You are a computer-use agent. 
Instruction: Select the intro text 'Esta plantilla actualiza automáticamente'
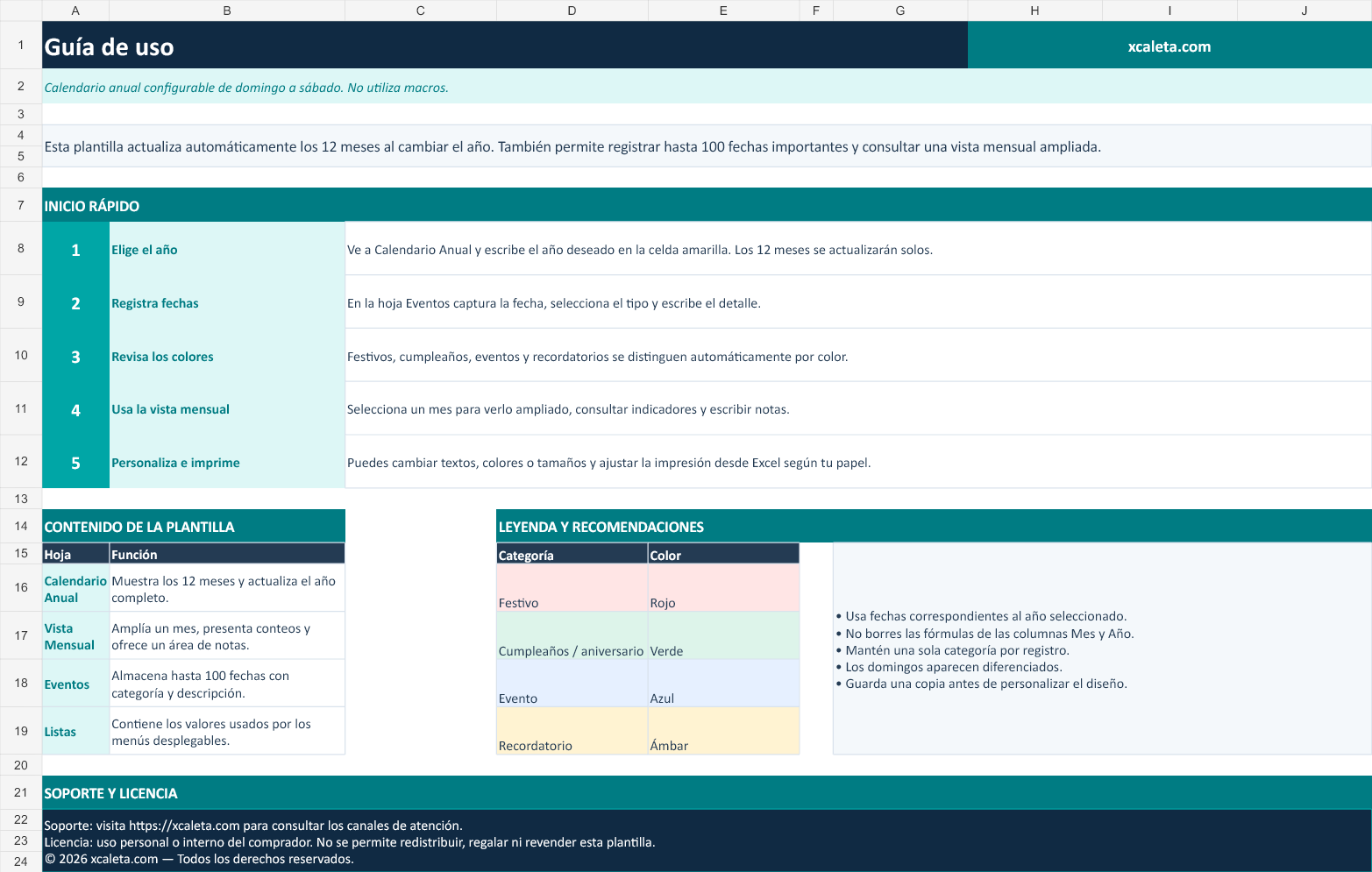click(707, 146)
